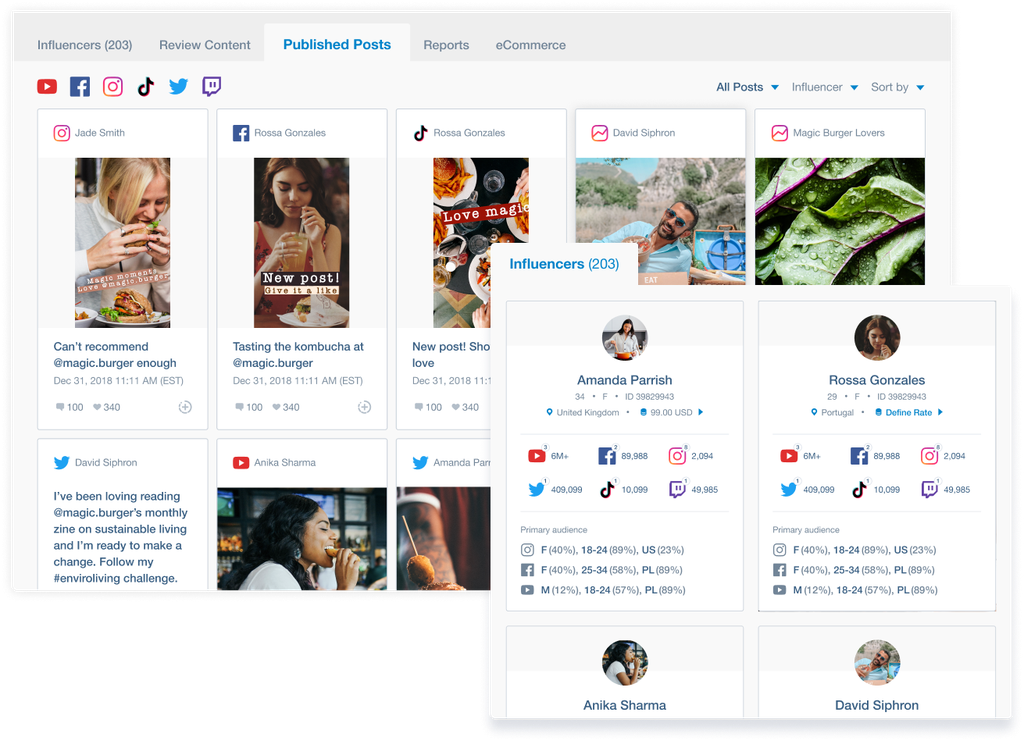Select Amanda Parrish's YouTube 6M+ stat

pyautogui.click(x=550, y=456)
